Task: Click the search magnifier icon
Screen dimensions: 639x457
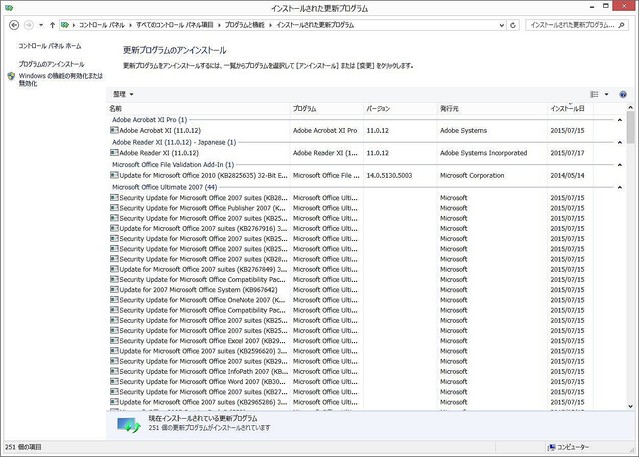Action: pos(621,25)
